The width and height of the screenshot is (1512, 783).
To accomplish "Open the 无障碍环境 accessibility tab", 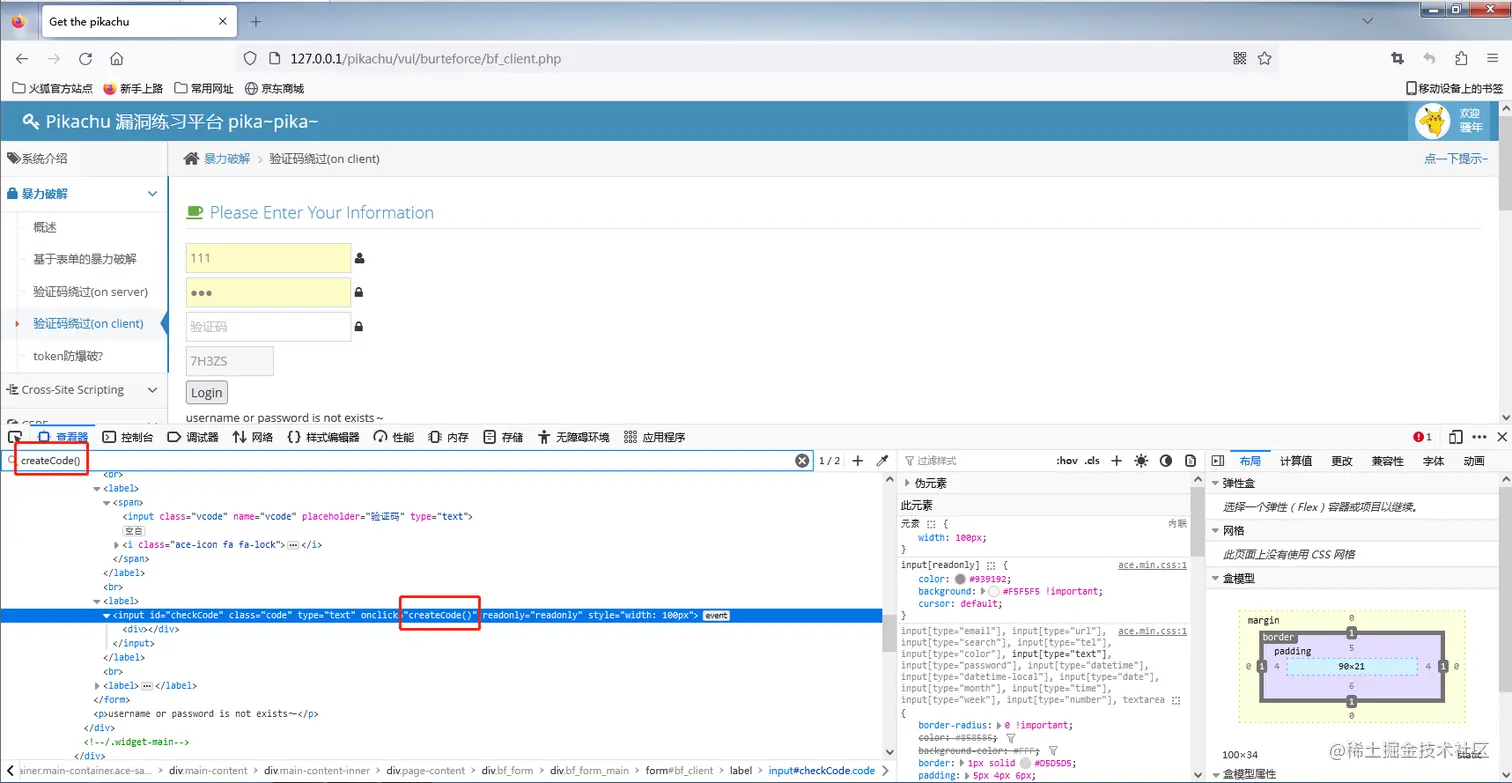I will [574, 437].
